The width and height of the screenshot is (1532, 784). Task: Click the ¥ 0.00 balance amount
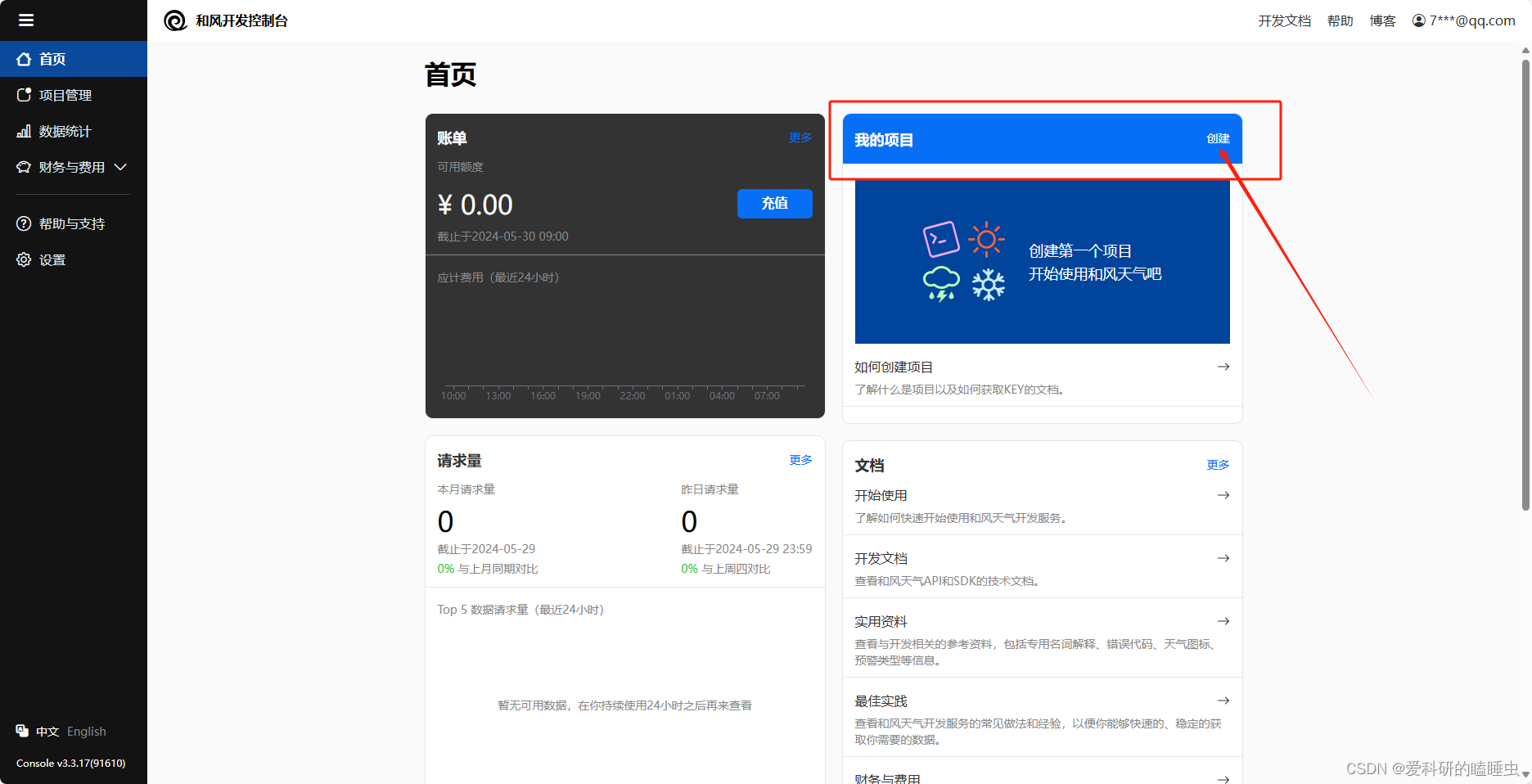point(475,205)
